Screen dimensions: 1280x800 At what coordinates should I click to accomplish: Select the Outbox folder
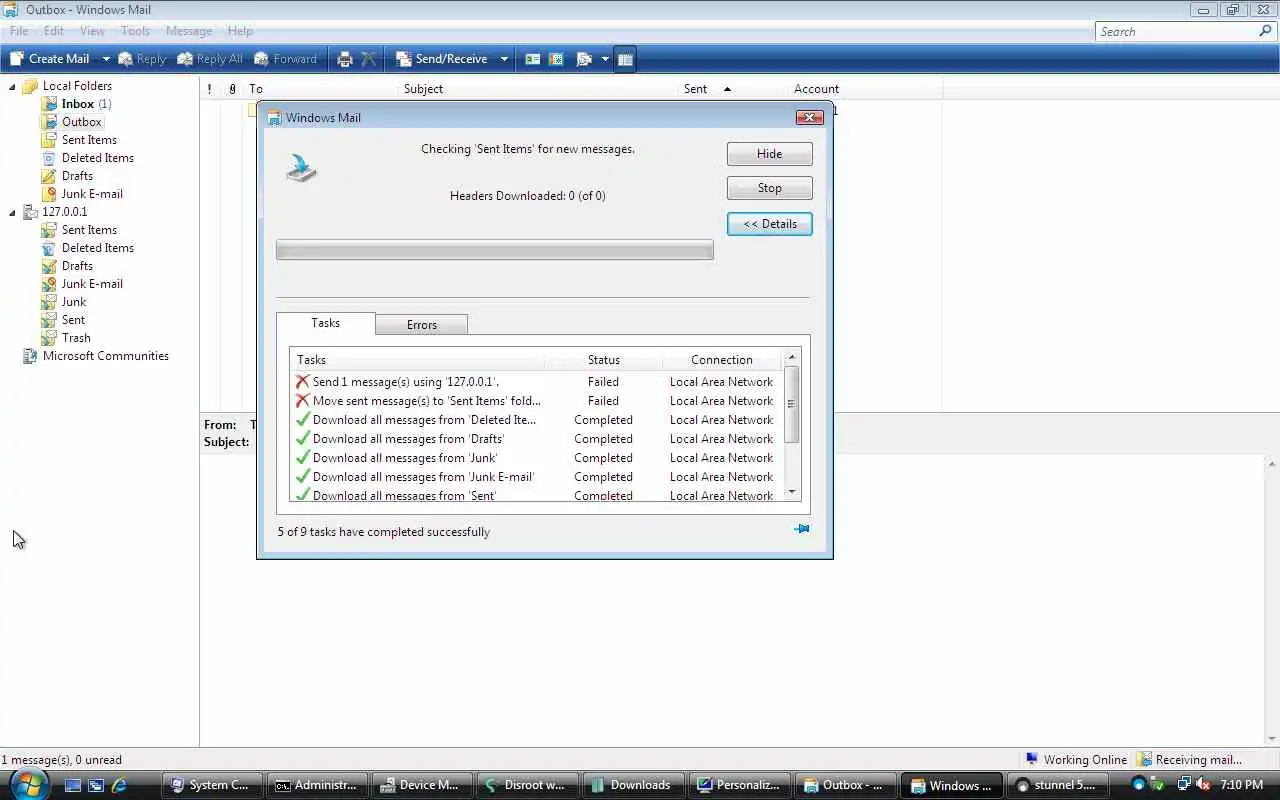[72, 122]
